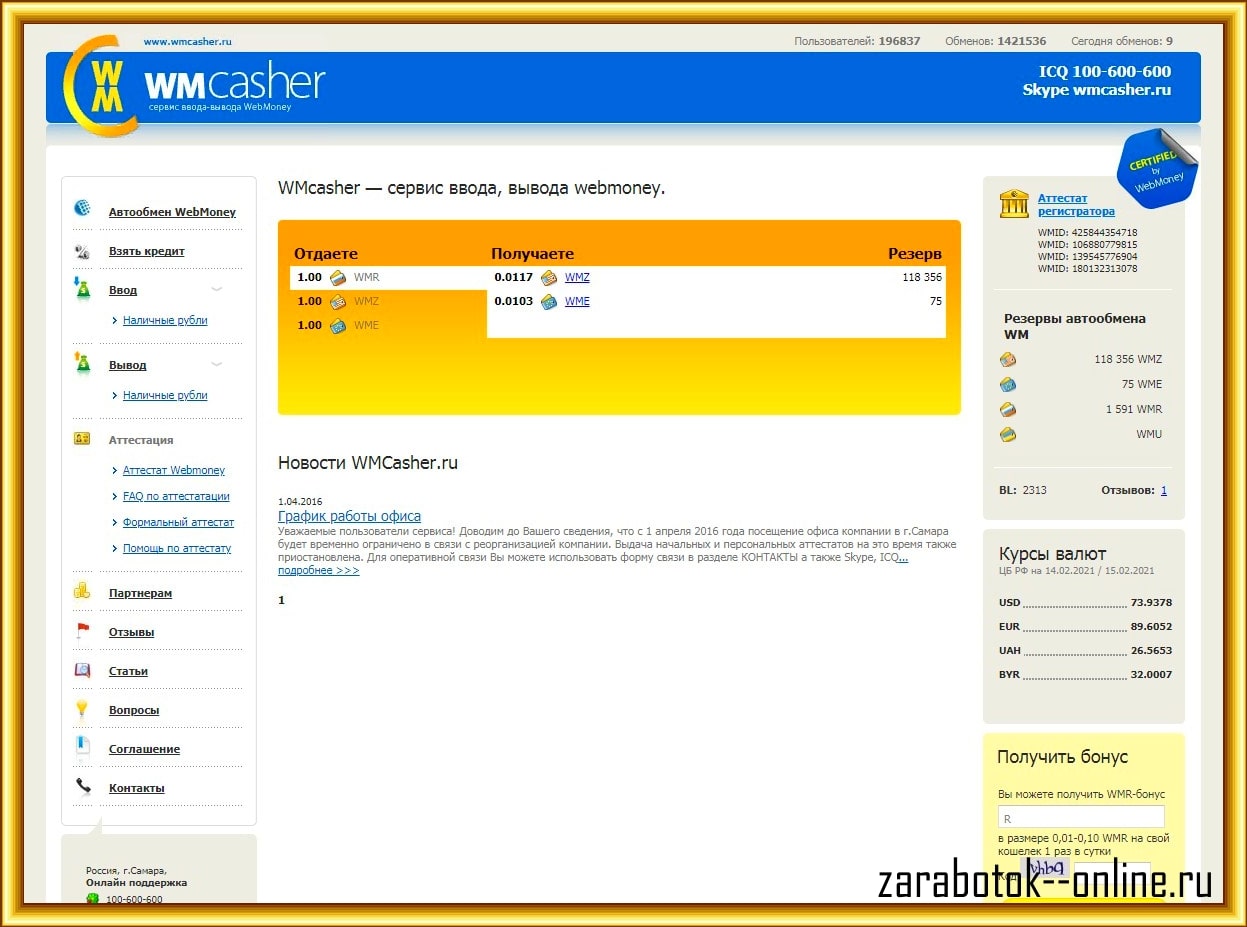Click the percent icon beside Взять кредит
This screenshot has width=1247, height=927.
coord(83,251)
